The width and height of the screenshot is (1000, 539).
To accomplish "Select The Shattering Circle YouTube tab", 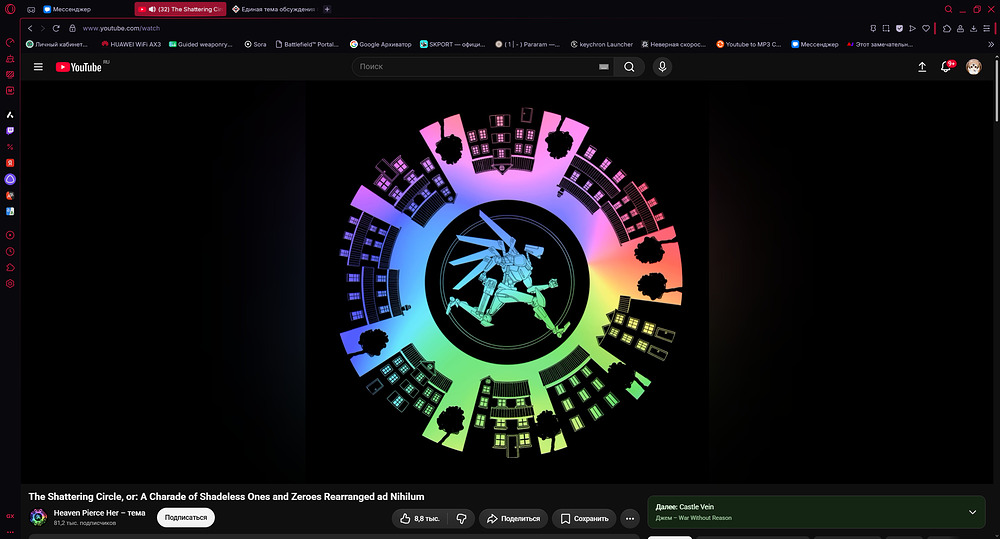I will [x=180, y=9].
